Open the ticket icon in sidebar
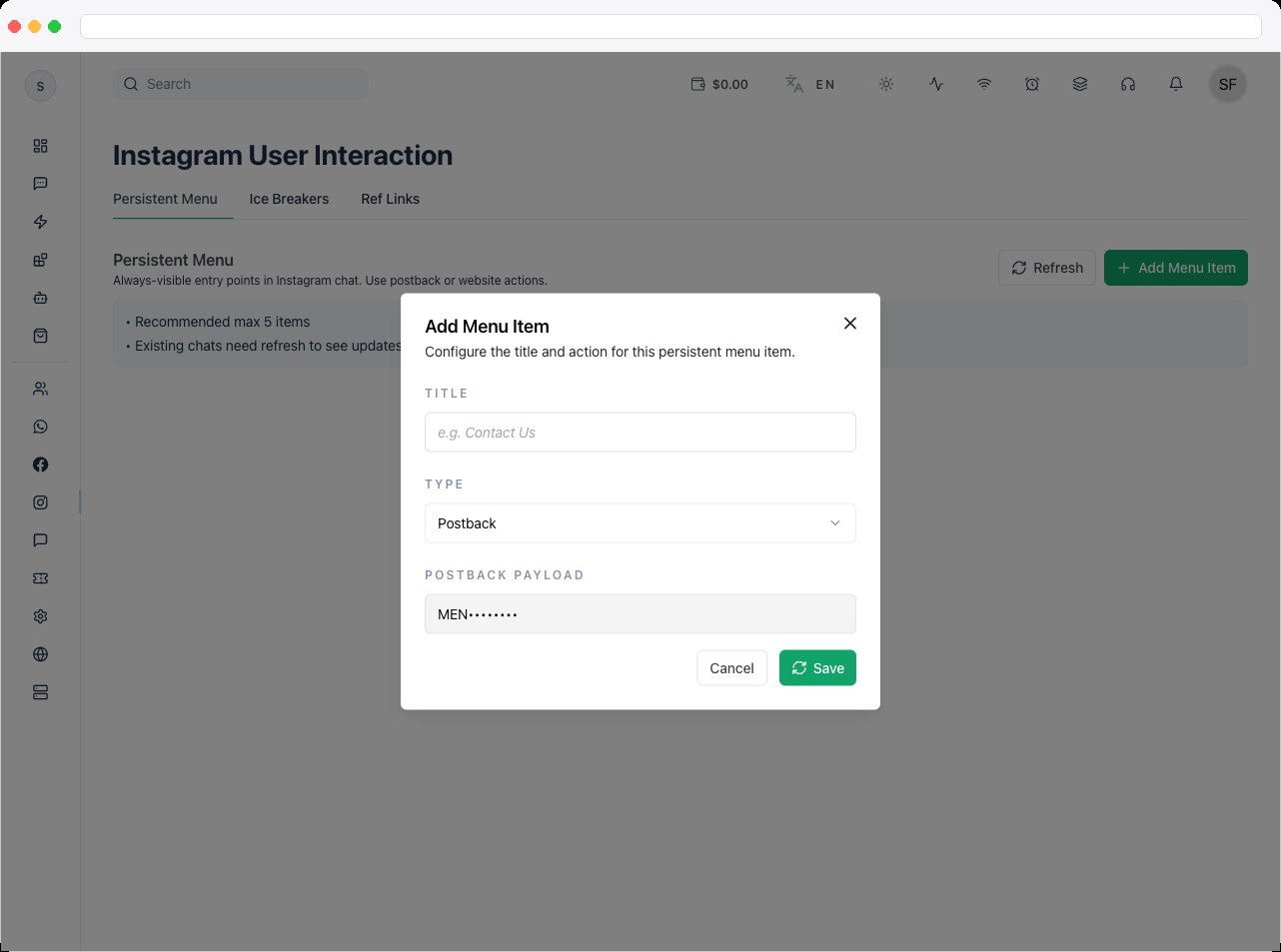 (x=40, y=578)
